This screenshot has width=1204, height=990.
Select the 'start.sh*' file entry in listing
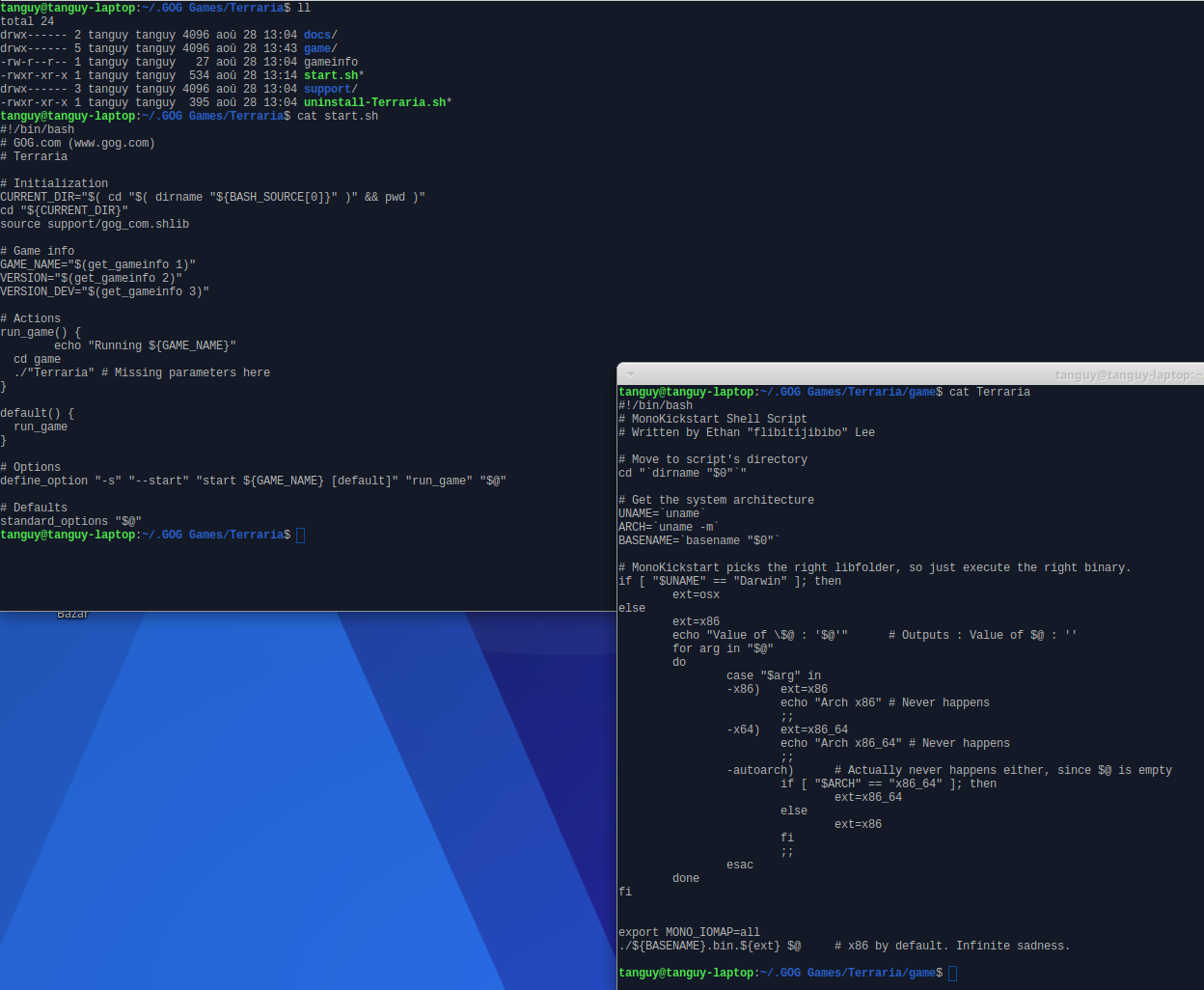coord(334,75)
